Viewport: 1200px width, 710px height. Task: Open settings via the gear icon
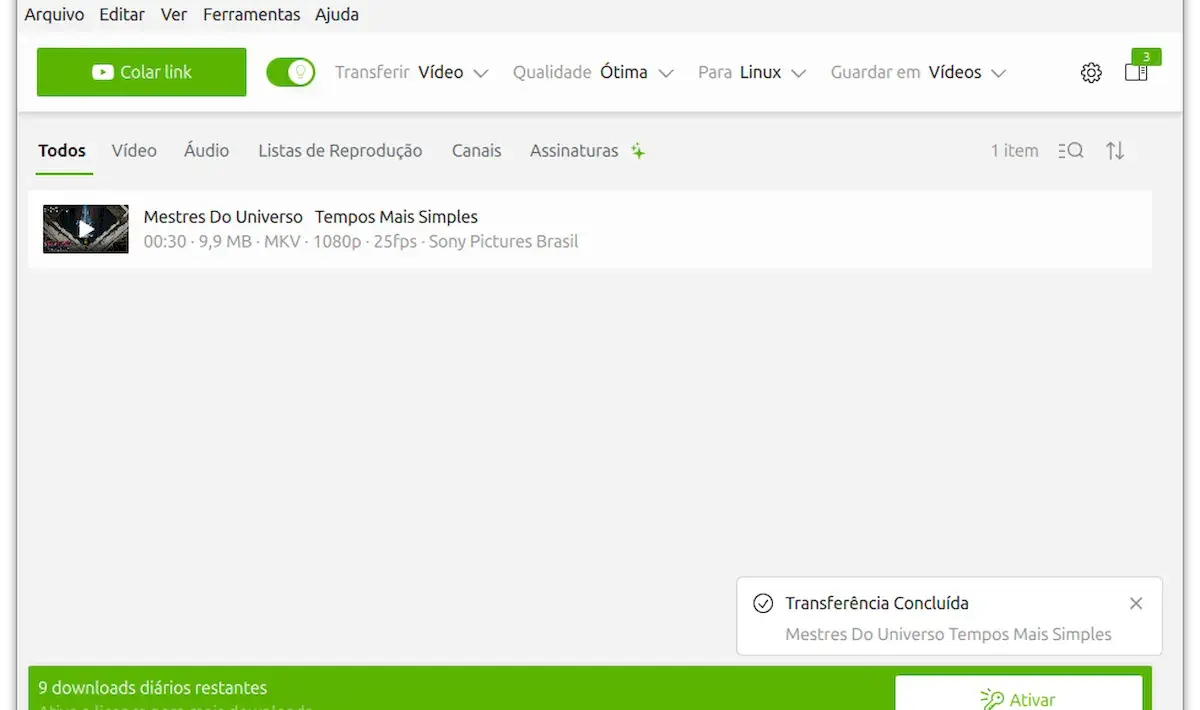[1091, 73]
